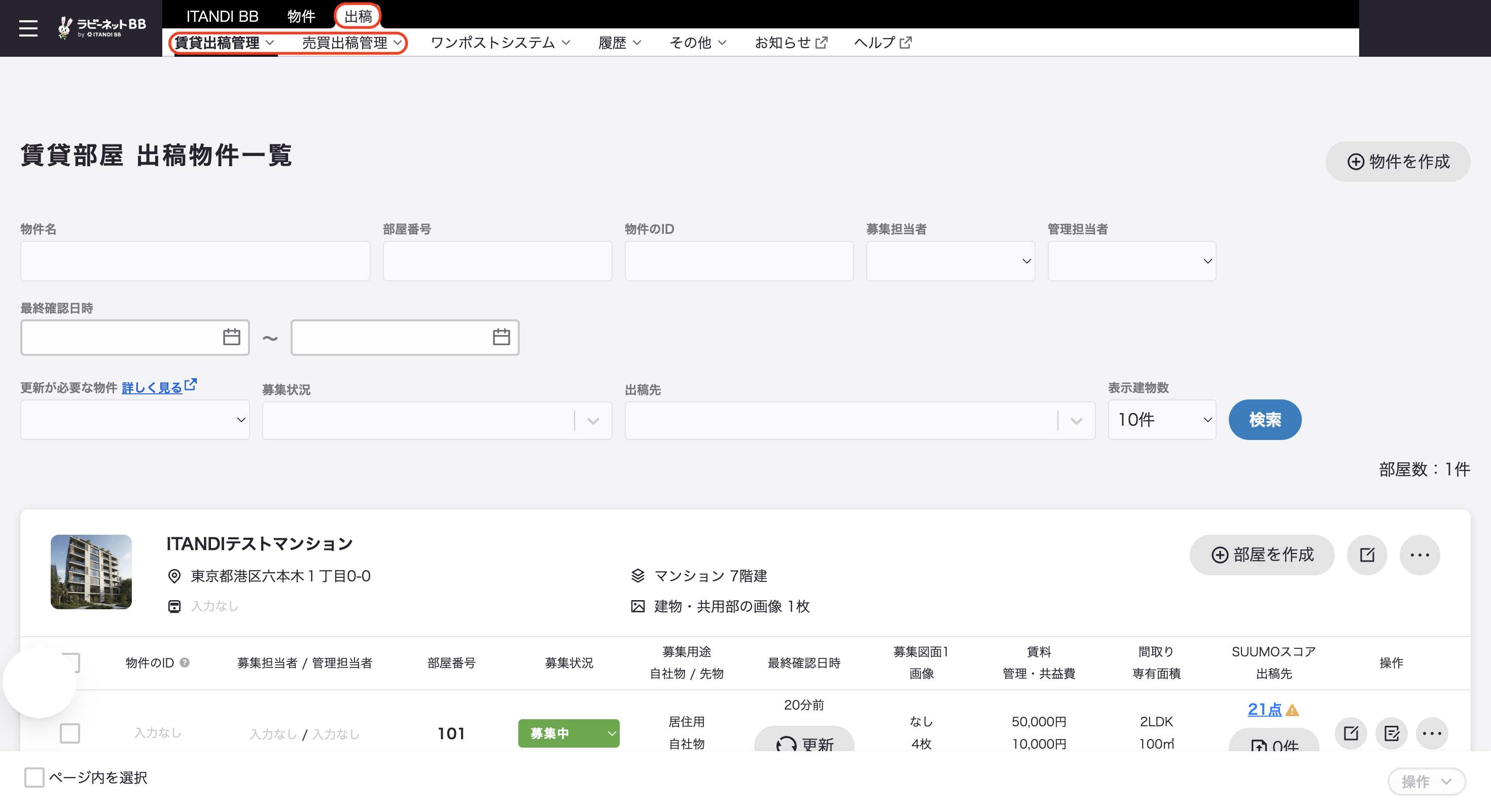
Task: Switch to the 物件 tab
Action: click(x=301, y=16)
